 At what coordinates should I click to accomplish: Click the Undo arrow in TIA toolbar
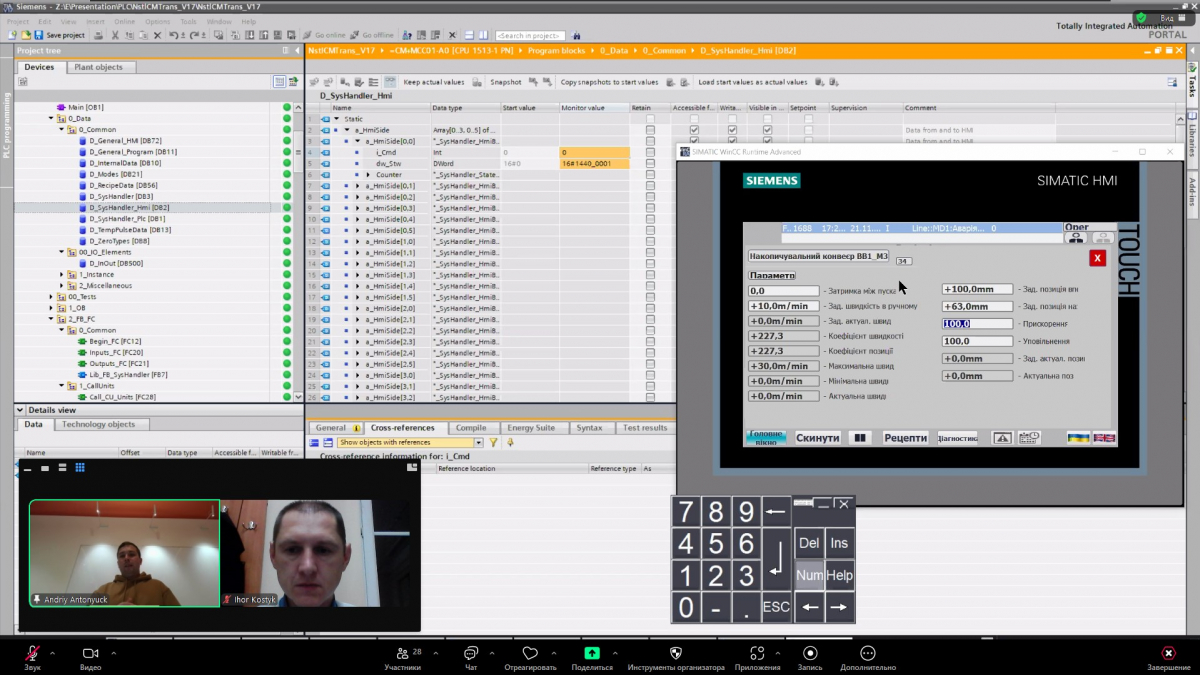pos(173,35)
